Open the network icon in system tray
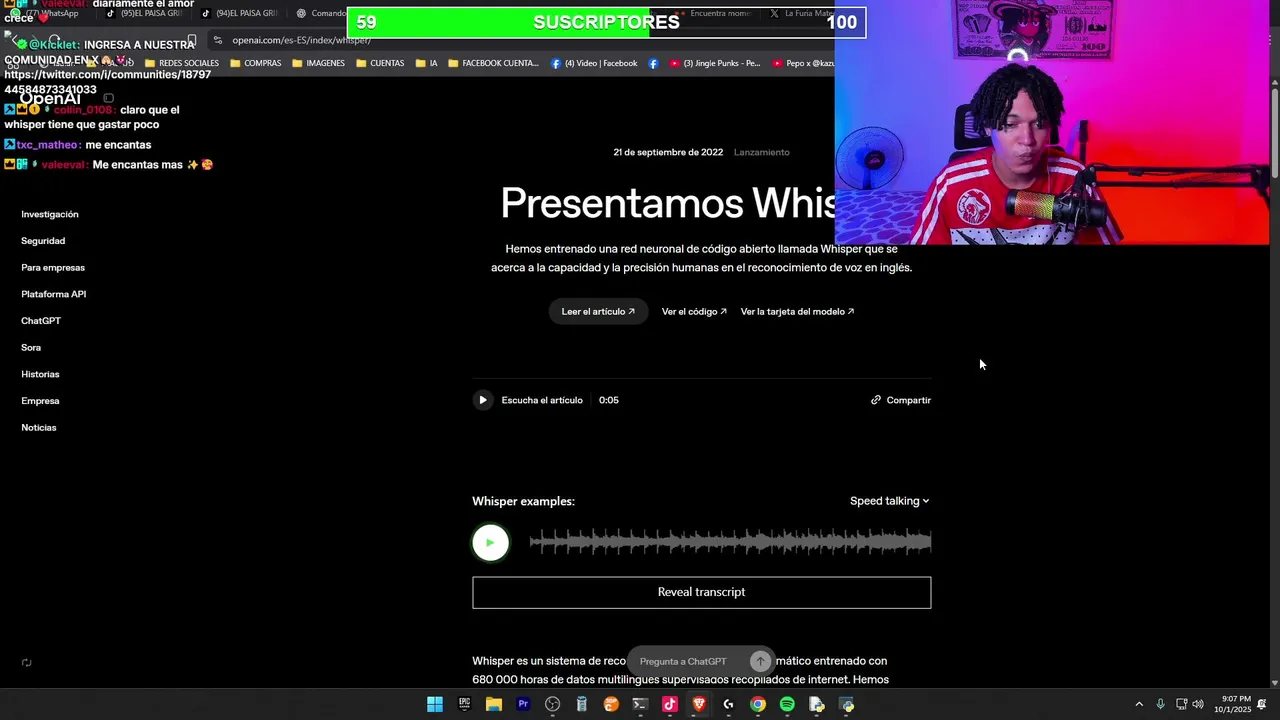Screen dimensions: 1280x720 pos(1181,705)
